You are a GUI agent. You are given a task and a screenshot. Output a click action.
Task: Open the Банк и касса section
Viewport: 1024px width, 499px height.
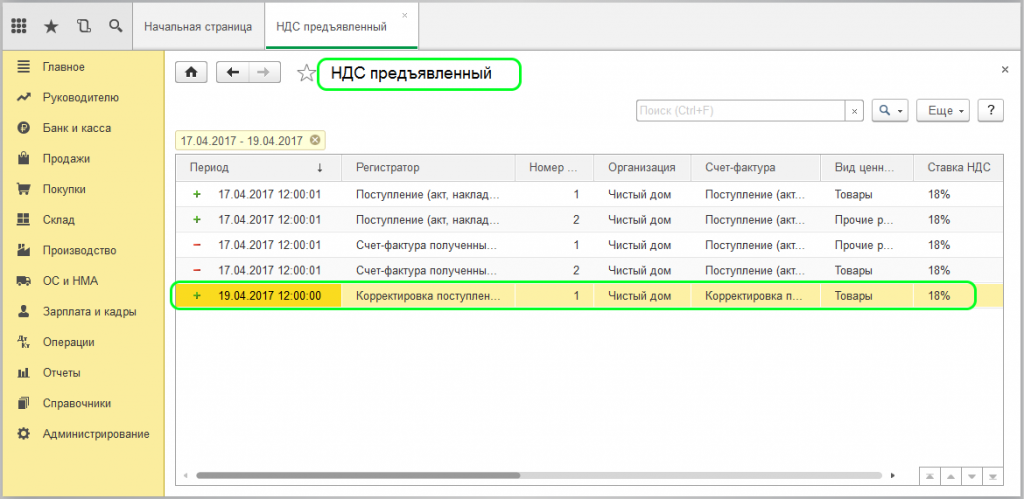click(76, 128)
